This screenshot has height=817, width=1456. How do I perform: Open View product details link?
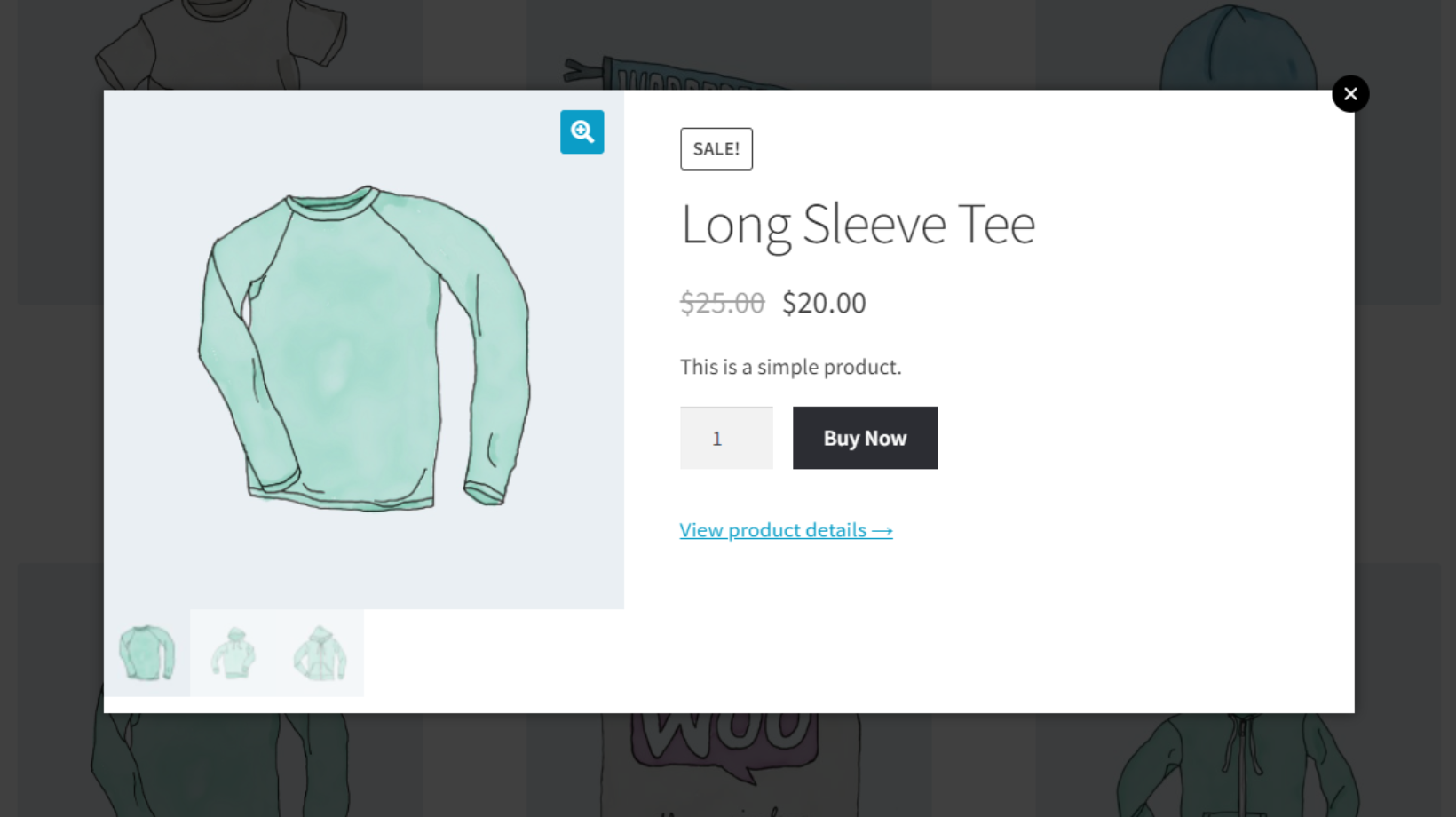[785, 529]
